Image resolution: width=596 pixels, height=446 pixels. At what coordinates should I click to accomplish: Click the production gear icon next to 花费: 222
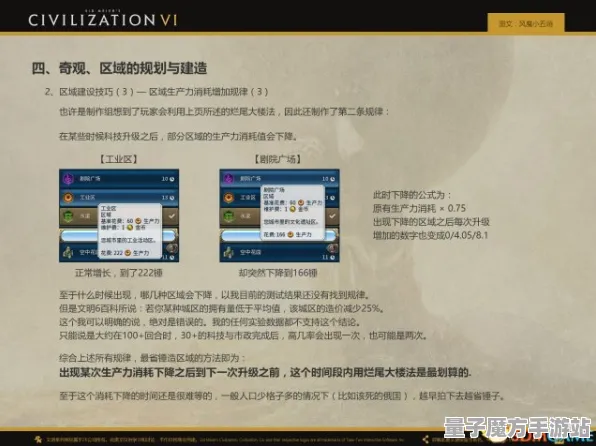coord(127,253)
